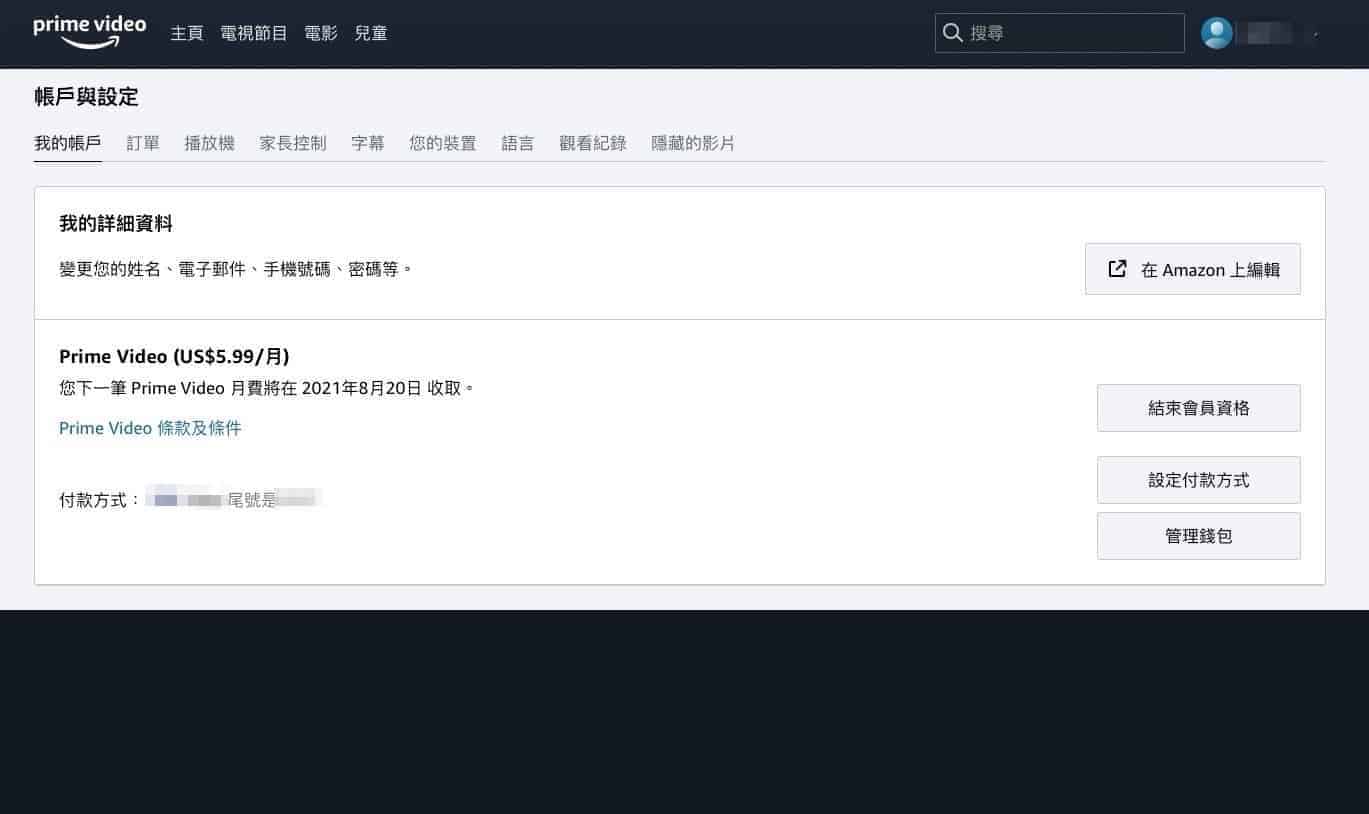This screenshot has width=1369, height=814.
Task: Open 兒童 in top navigation
Action: (371, 33)
